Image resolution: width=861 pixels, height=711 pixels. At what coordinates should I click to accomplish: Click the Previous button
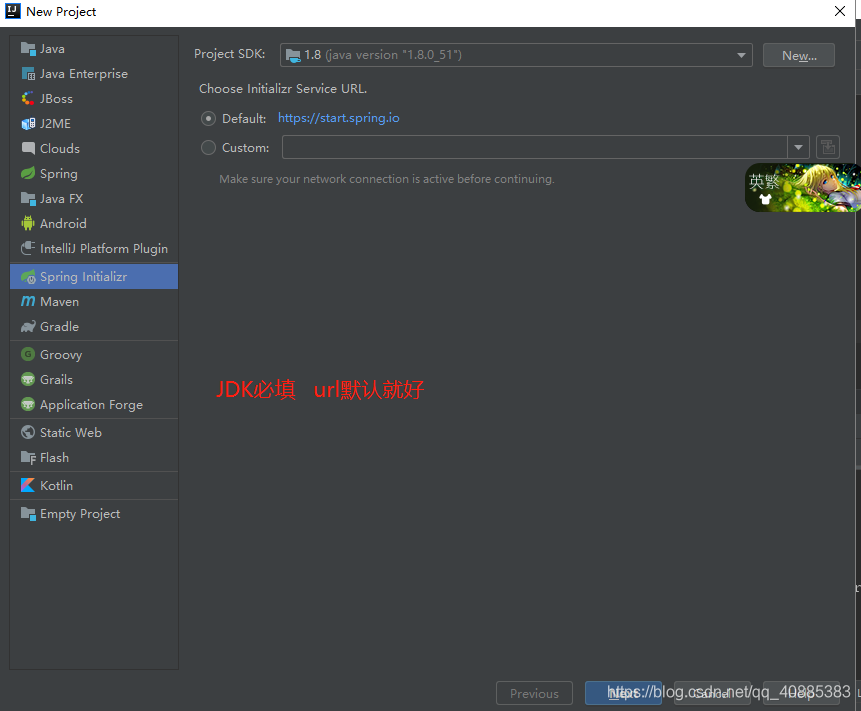(534, 693)
